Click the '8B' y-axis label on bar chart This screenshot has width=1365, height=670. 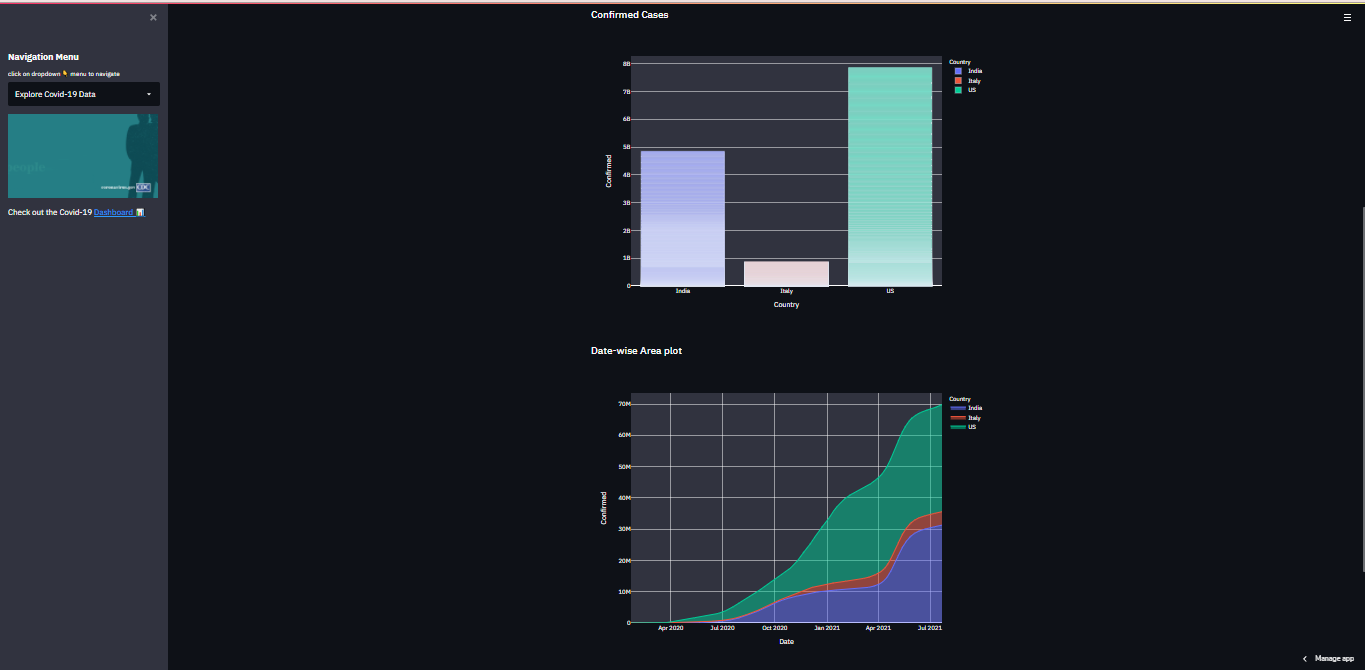coord(626,64)
